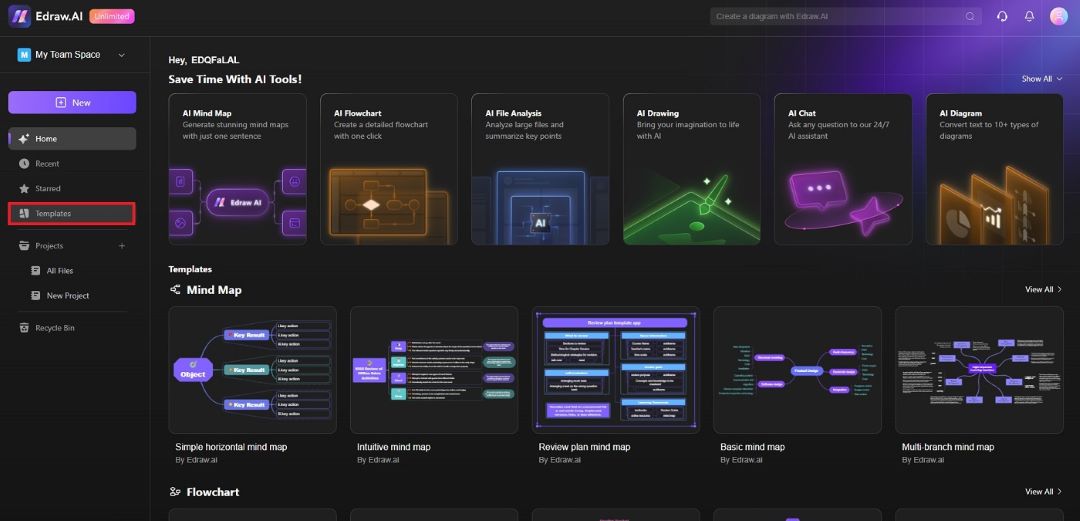Open Recent in the sidebar
This screenshot has width=1080, height=521.
pyautogui.click(x=72, y=163)
